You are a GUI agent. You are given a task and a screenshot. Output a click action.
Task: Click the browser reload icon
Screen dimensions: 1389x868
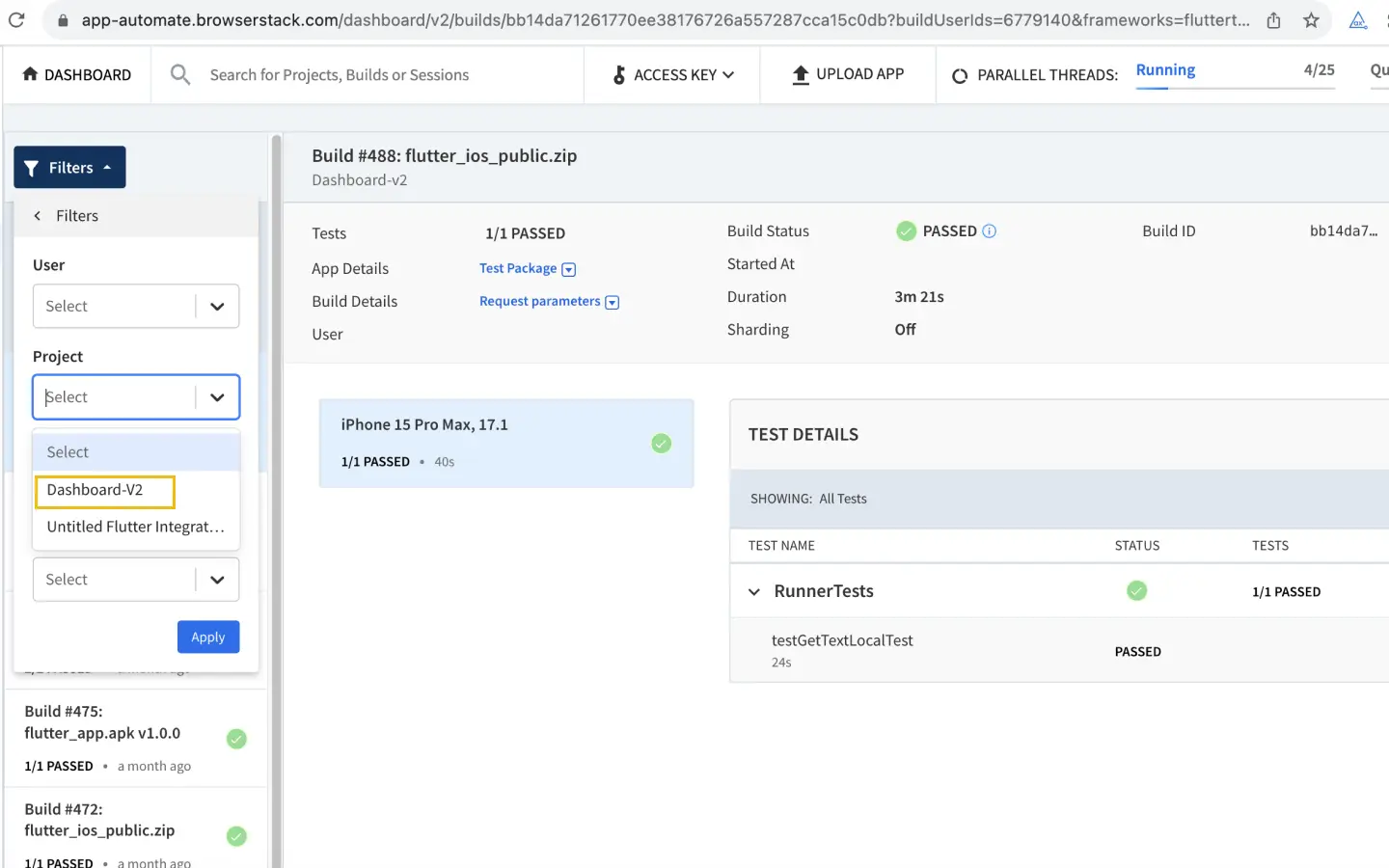(x=16, y=19)
